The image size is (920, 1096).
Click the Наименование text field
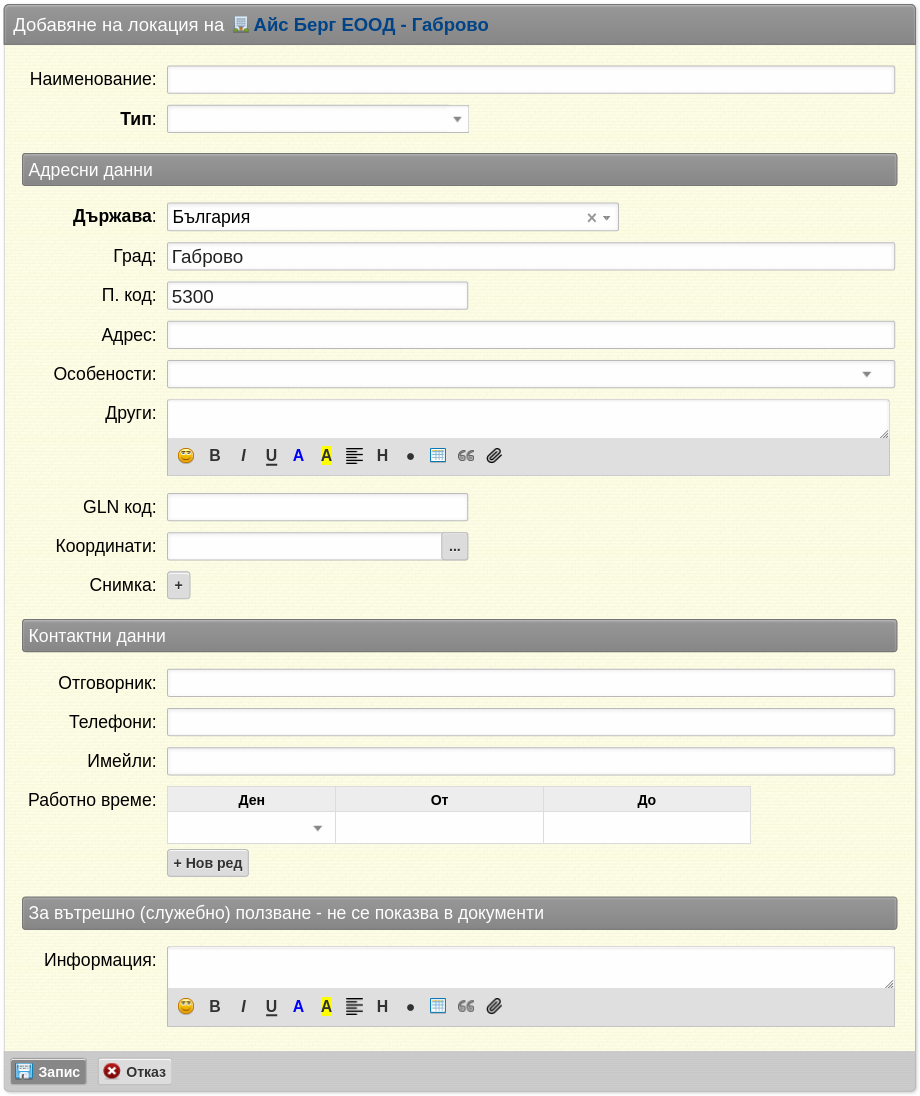531,80
